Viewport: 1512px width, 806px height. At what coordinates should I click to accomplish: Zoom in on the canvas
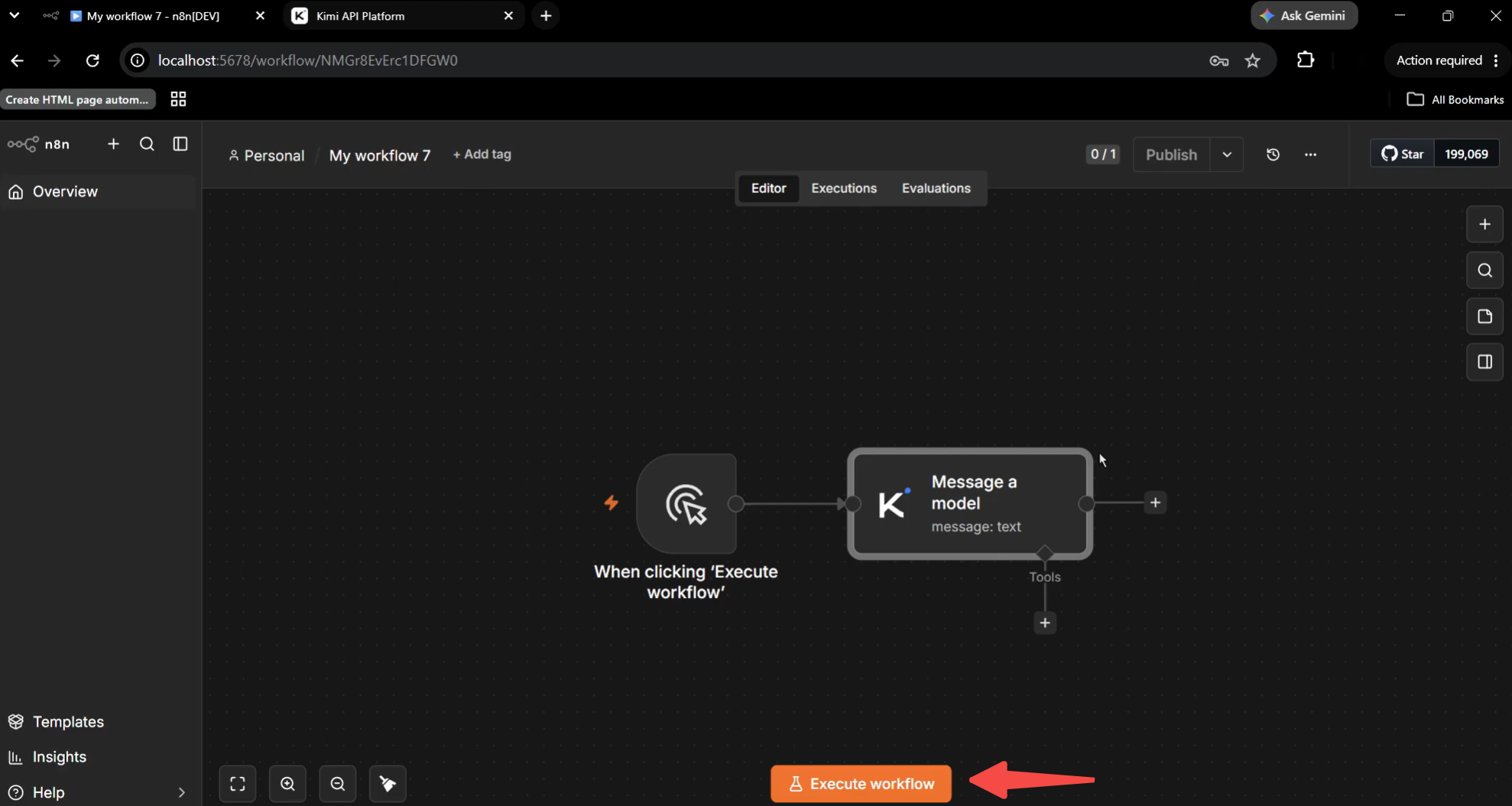point(287,784)
